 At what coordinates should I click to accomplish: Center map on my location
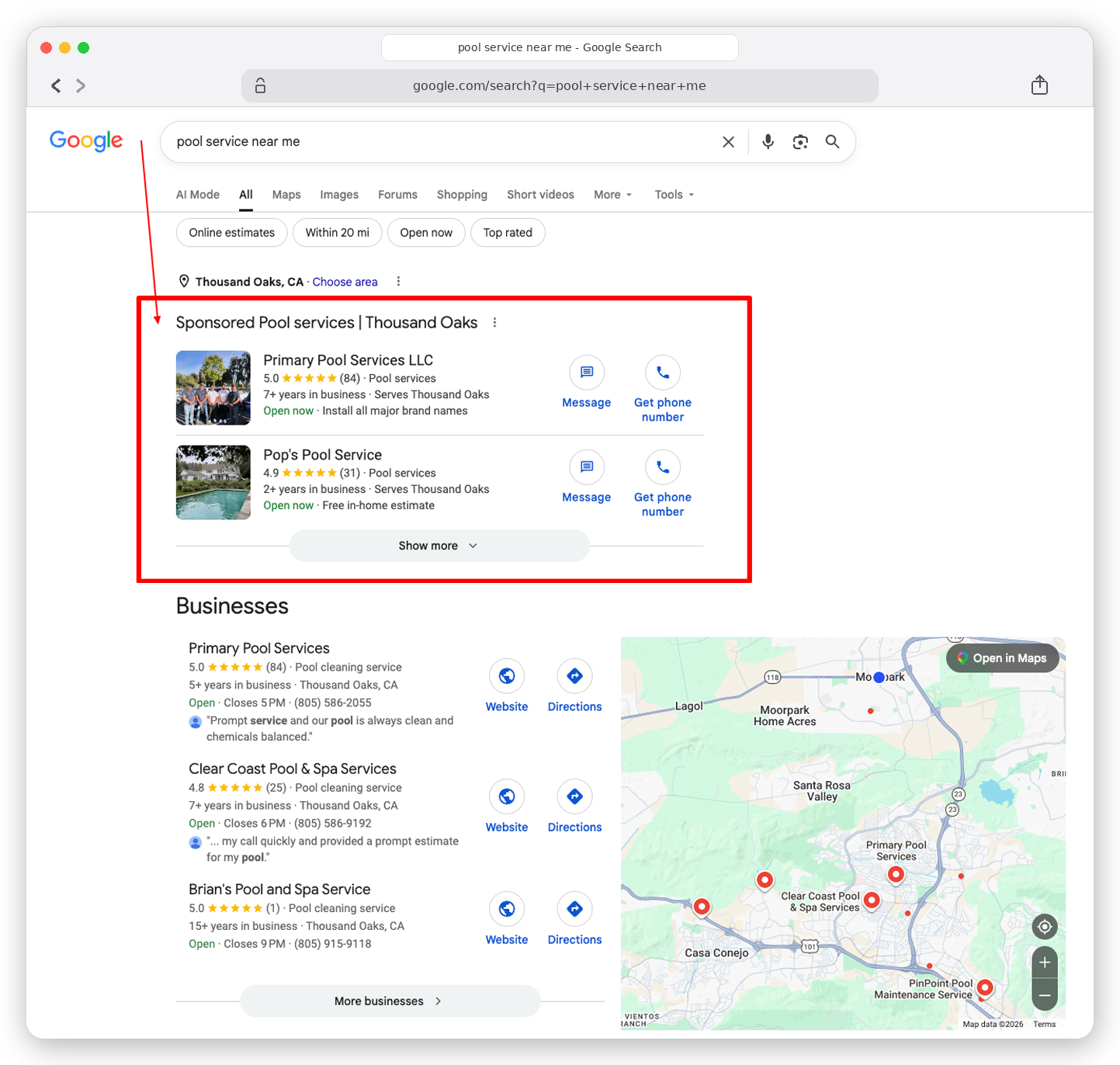(x=1045, y=926)
